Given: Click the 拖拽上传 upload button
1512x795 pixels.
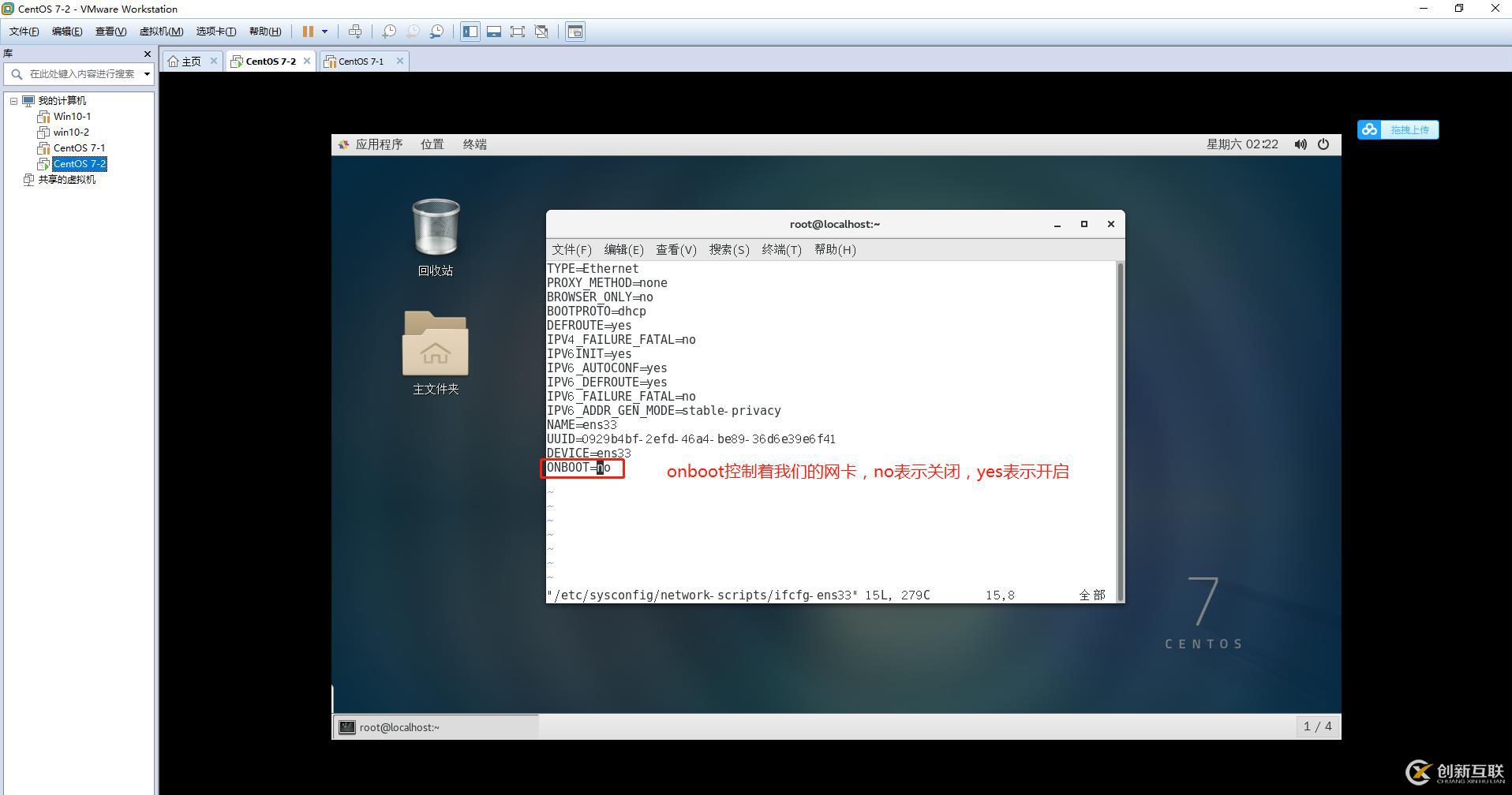Looking at the screenshot, I should coord(1398,129).
